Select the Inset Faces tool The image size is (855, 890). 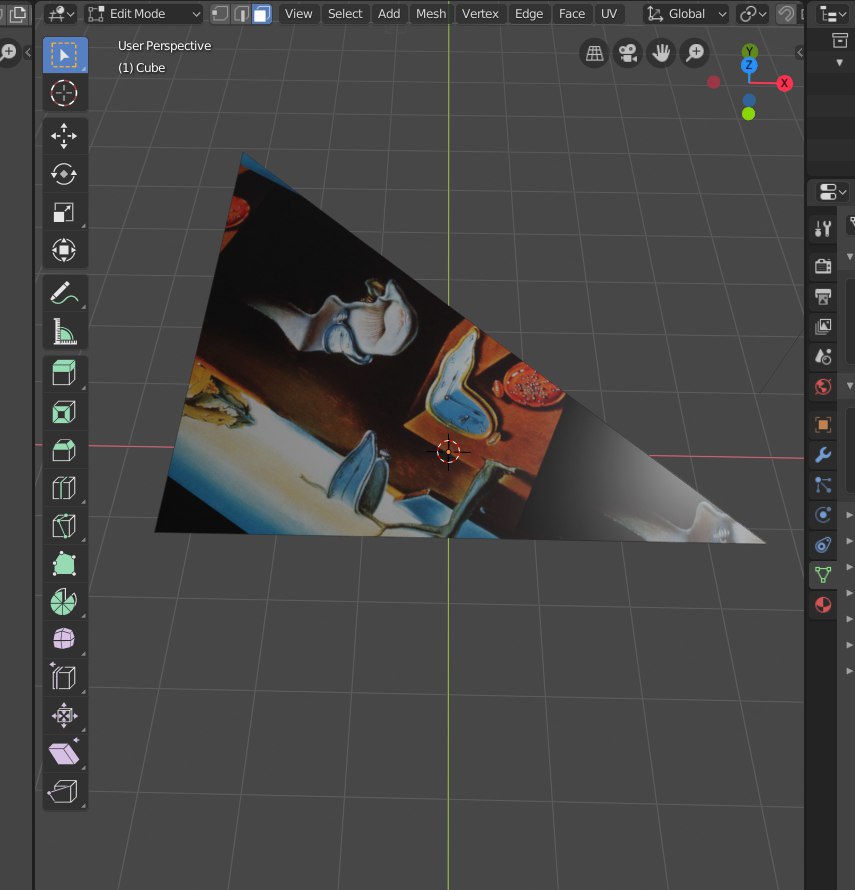tap(65, 412)
